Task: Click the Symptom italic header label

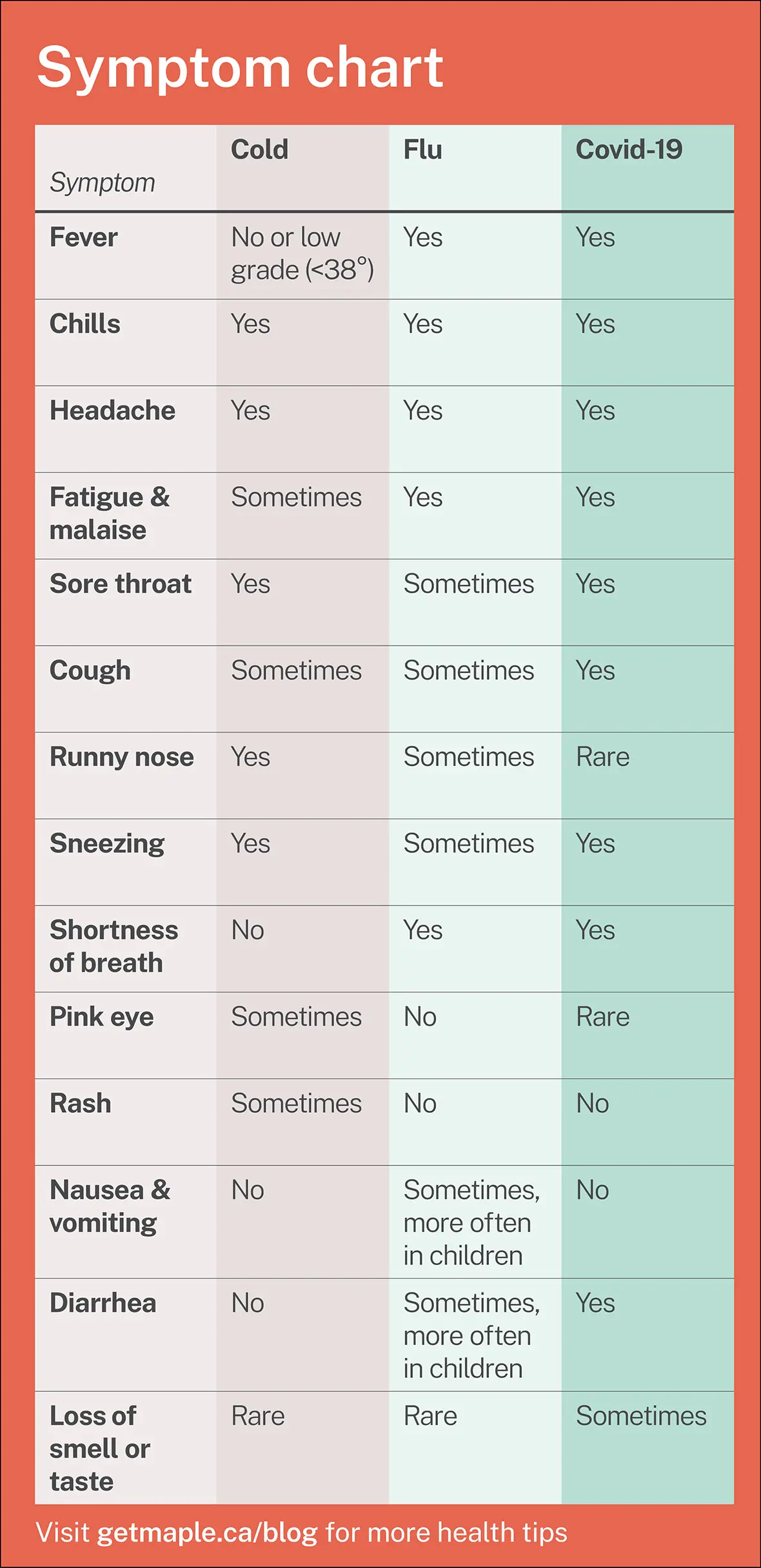Action: pos(103,183)
